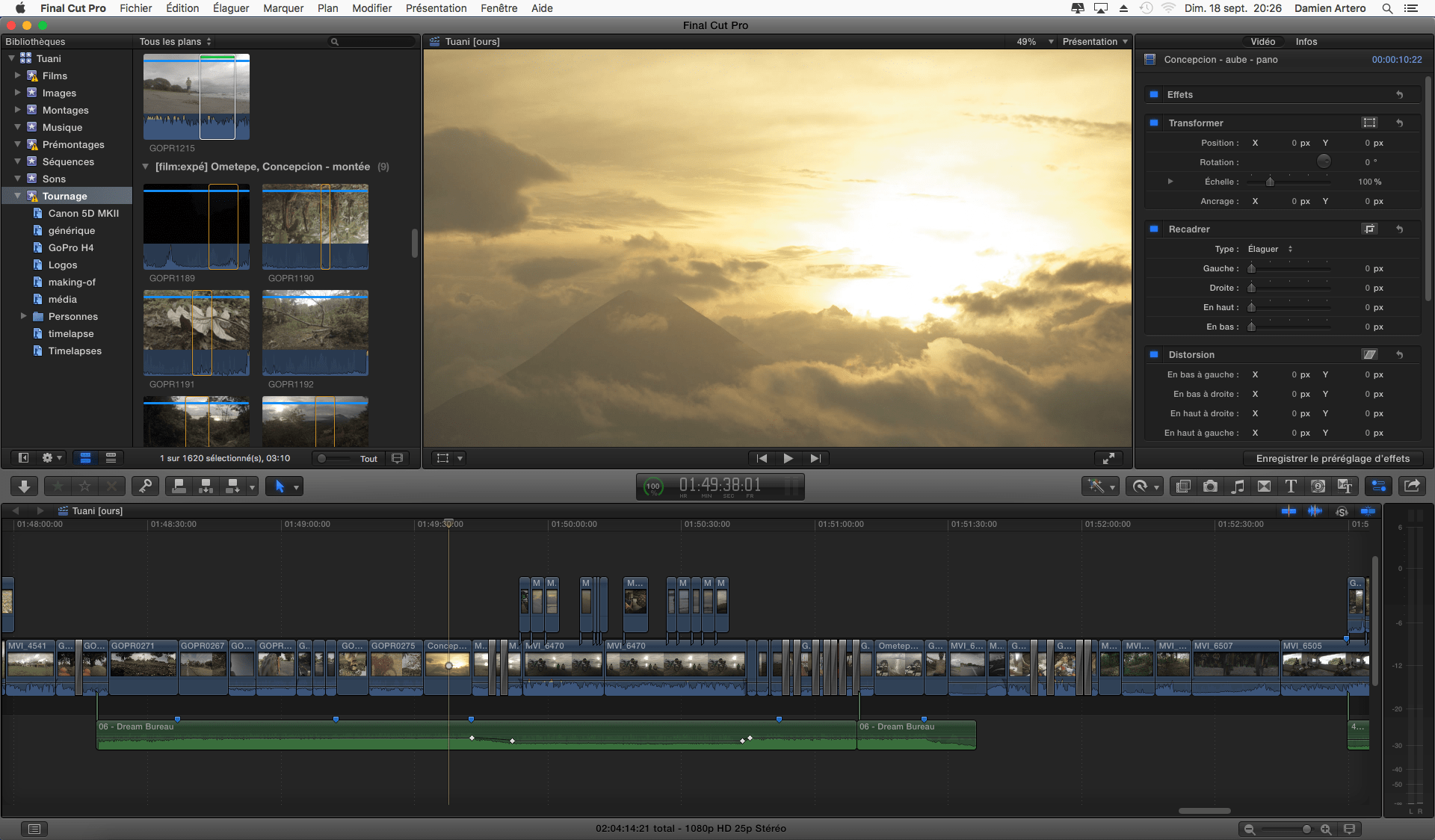1435x840 pixels.
Task: Show the Recadrer crop on-screen controls
Action: click(x=1369, y=229)
